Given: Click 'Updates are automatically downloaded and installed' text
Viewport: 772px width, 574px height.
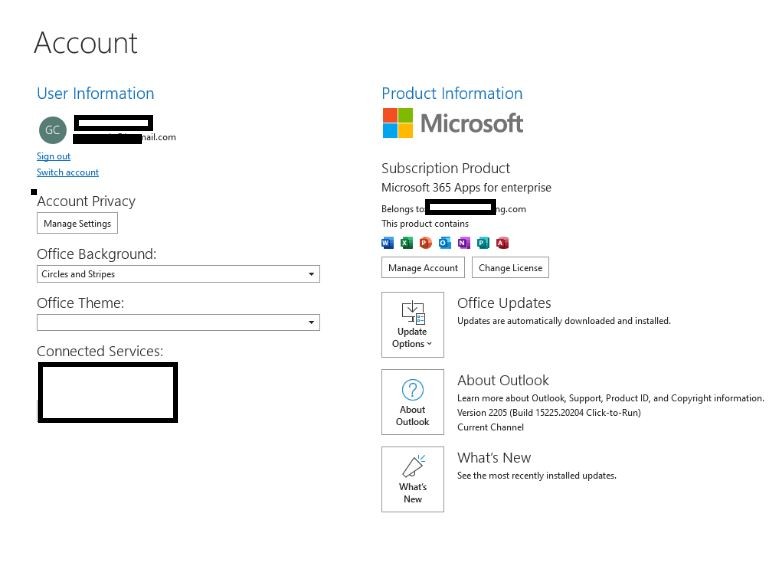Looking at the screenshot, I should [x=564, y=321].
